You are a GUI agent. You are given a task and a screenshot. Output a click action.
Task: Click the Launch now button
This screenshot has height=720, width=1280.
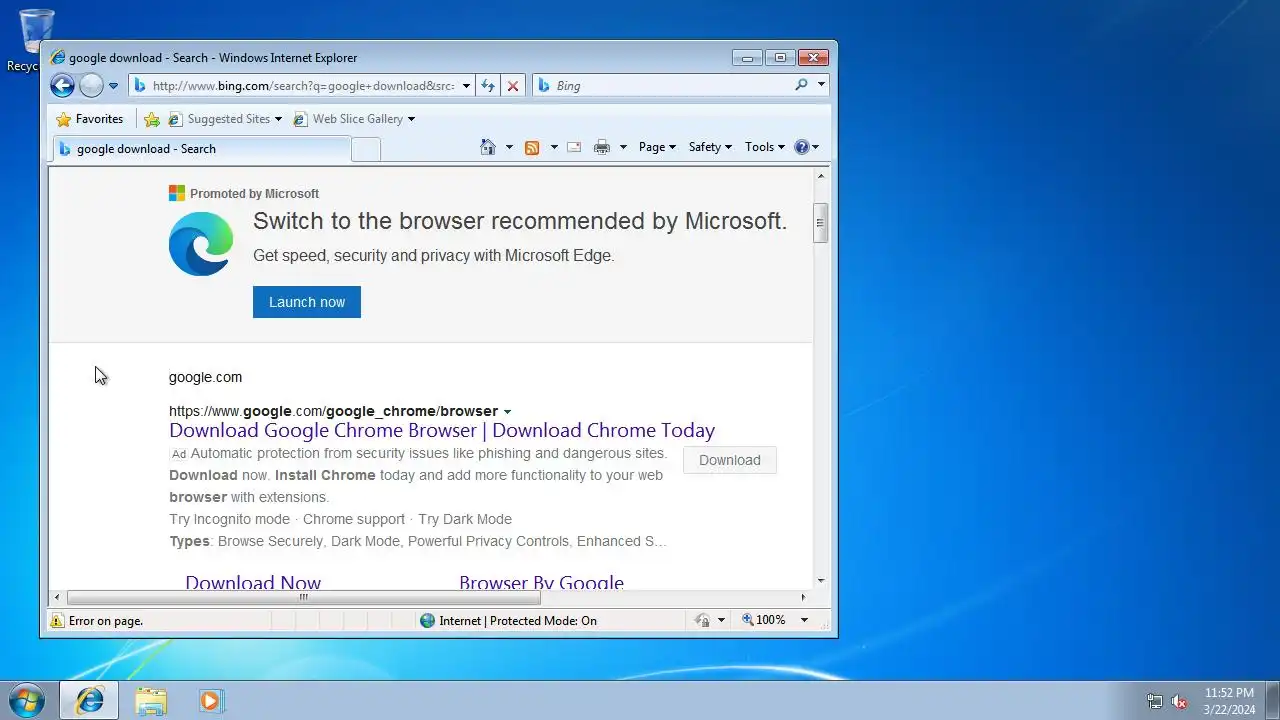pos(307,302)
